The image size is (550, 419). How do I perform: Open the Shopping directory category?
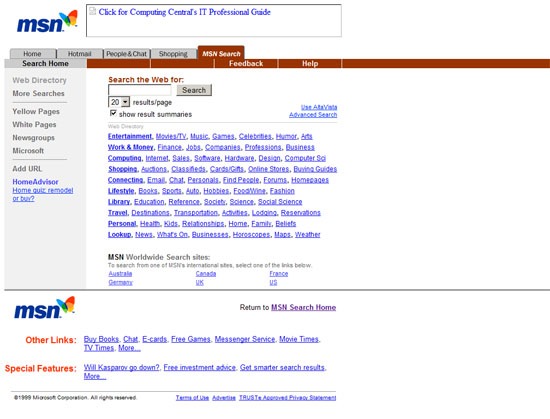coord(122,169)
